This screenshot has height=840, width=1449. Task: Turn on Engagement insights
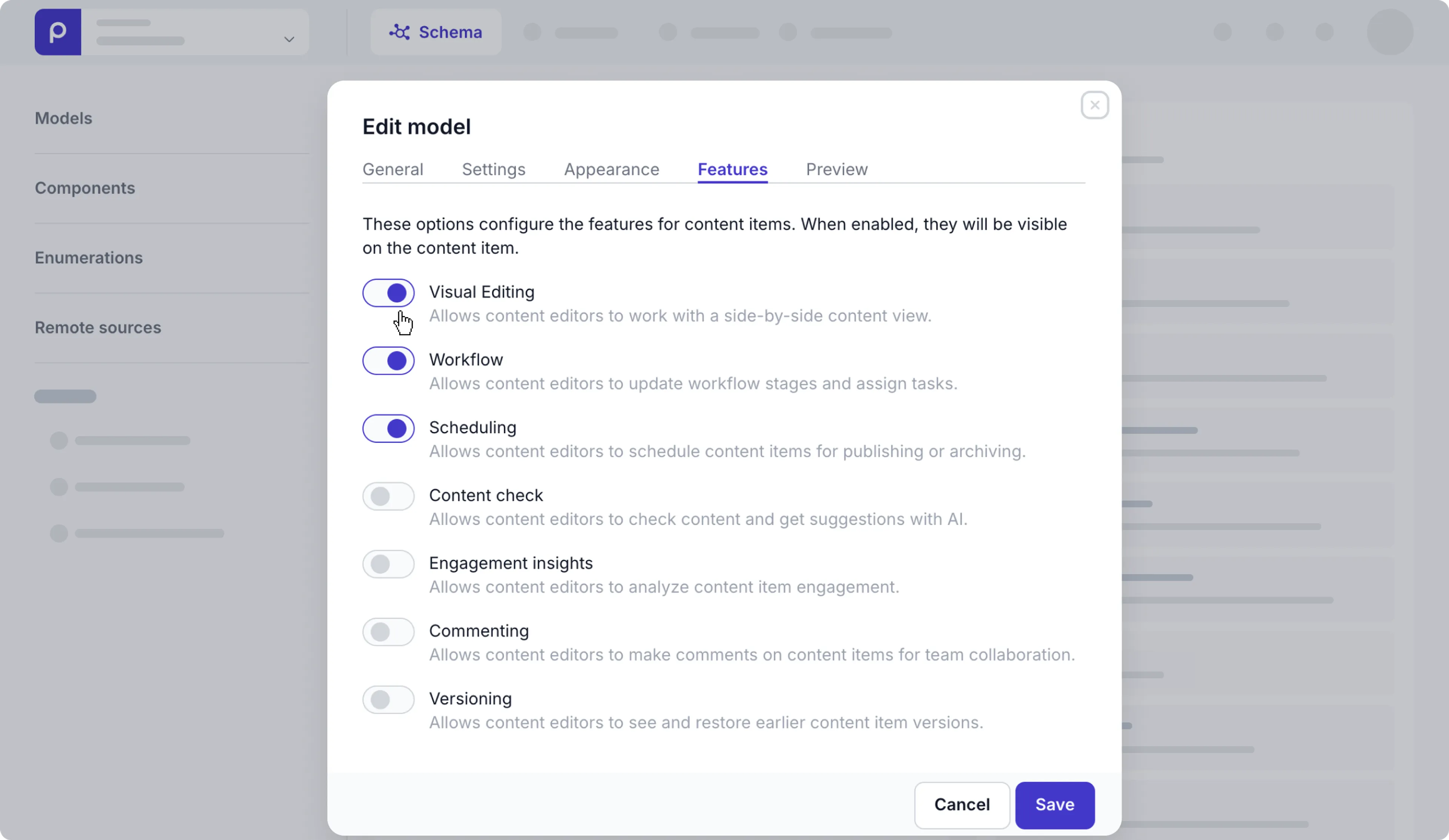coord(388,564)
